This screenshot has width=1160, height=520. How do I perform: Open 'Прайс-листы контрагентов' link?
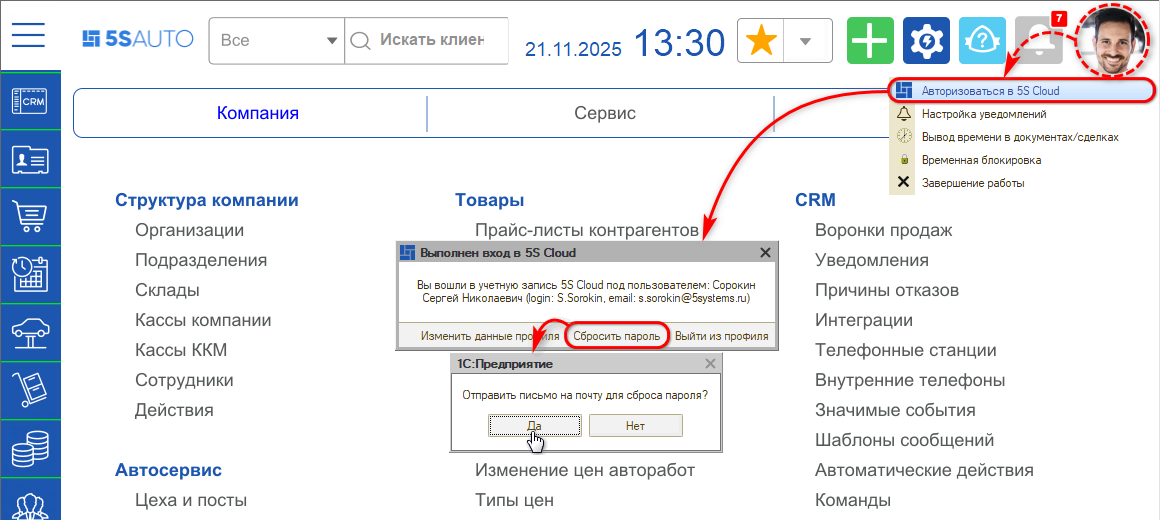[x=587, y=230]
